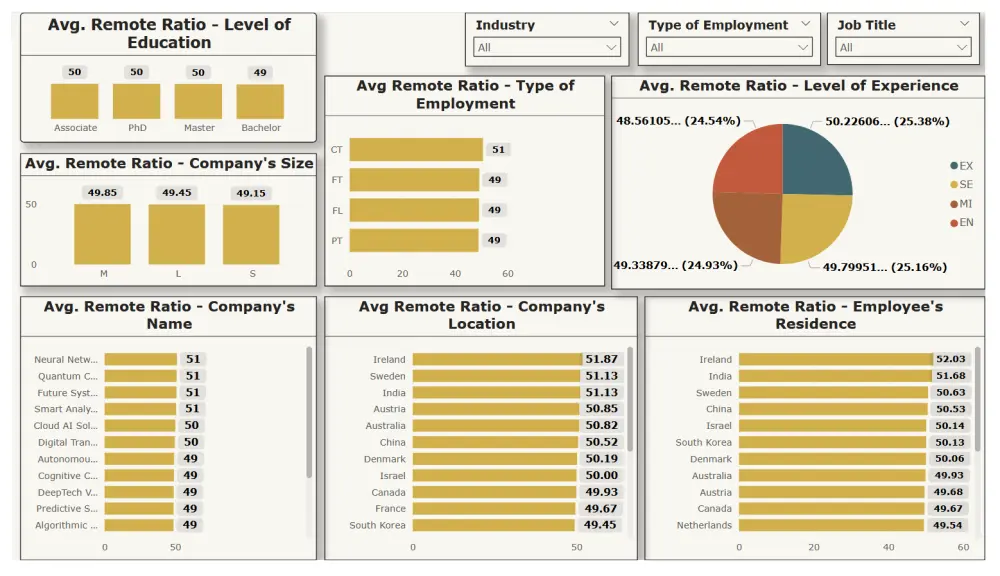This screenshot has width=1000, height=576.
Task: Click the 50.13 South Korea residence value
Action: [x=950, y=442]
